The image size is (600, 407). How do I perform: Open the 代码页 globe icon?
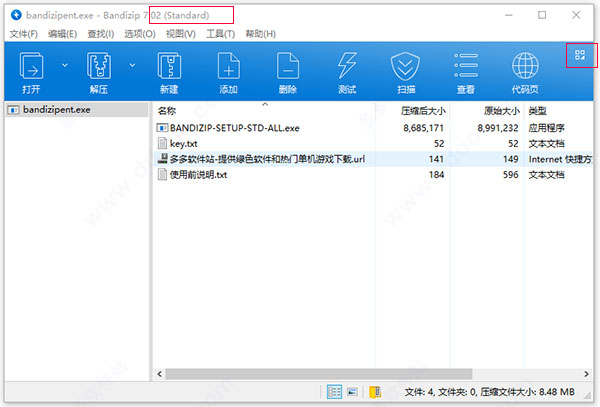click(525, 73)
